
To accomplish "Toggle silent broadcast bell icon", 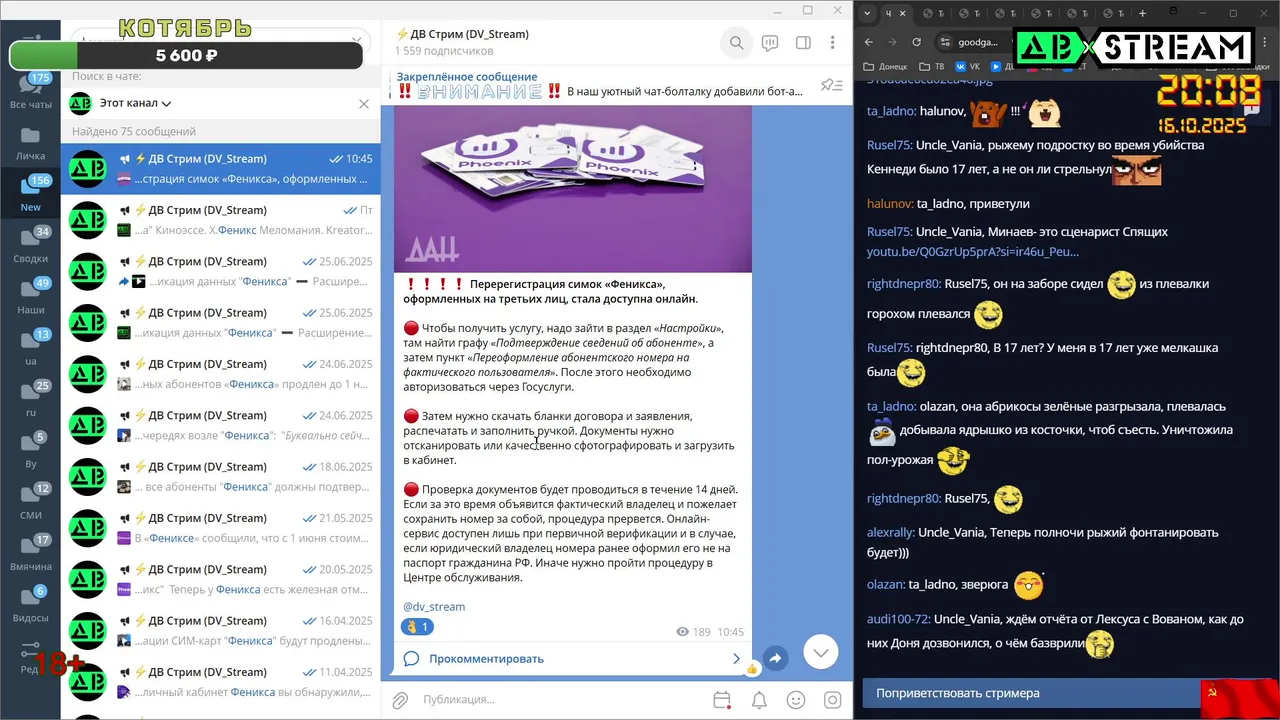I will click(759, 700).
